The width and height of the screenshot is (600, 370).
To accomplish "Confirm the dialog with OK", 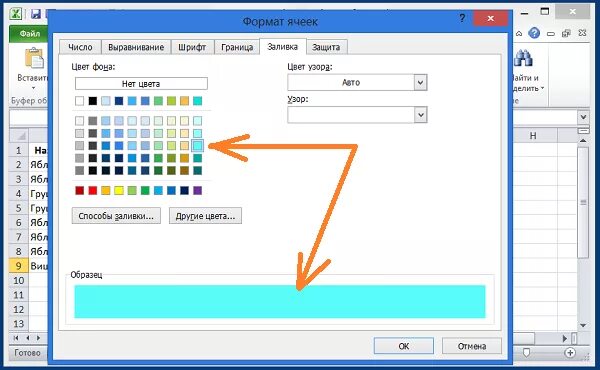I will [404, 346].
